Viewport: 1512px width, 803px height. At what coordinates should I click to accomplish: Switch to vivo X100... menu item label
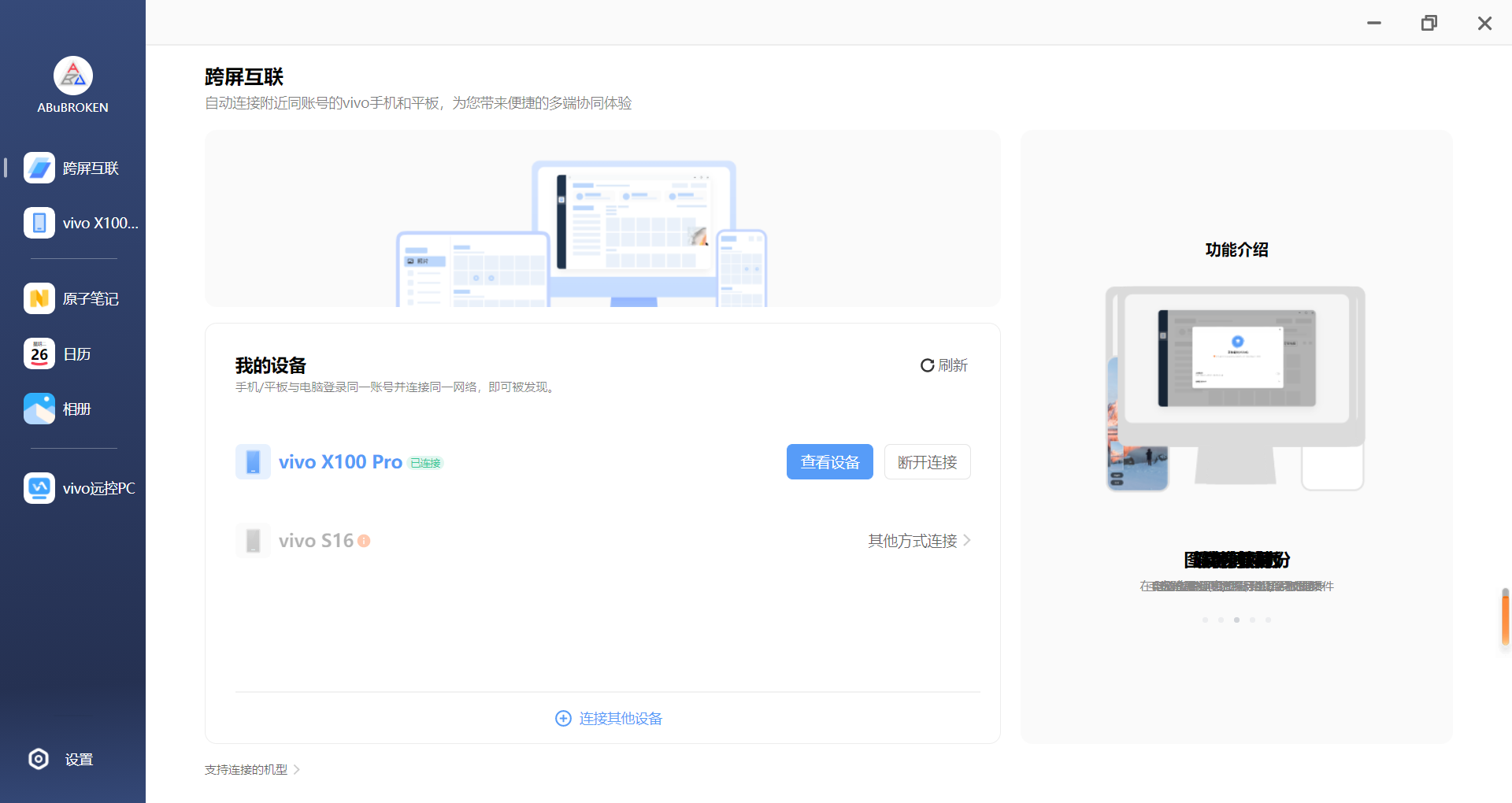[x=101, y=223]
